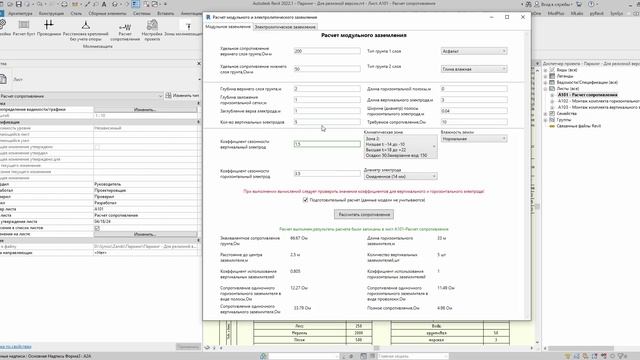Click the 'Зоны молниезащиты' ribbon tool
Image resolution: width=640 pixels, height=360 pixels.
[x=184, y=28]
